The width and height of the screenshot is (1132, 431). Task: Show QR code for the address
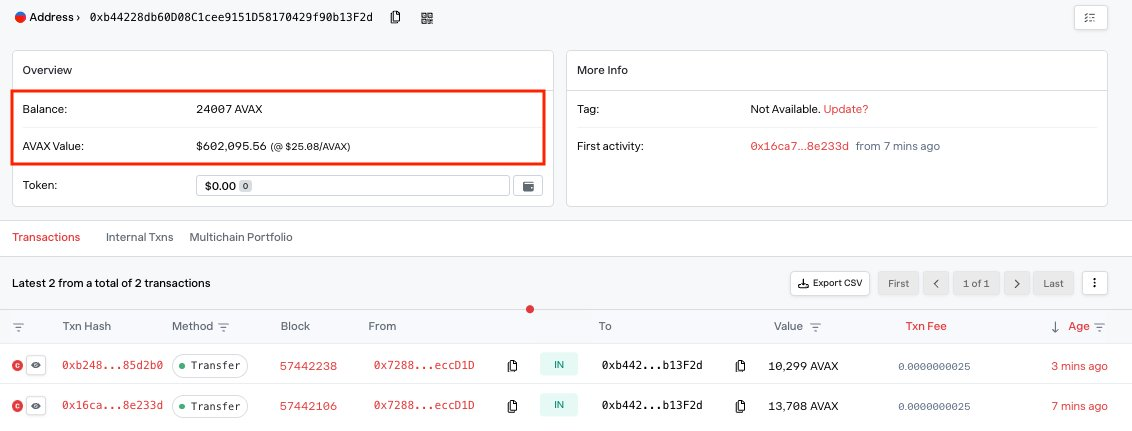(x=427, y=18)
